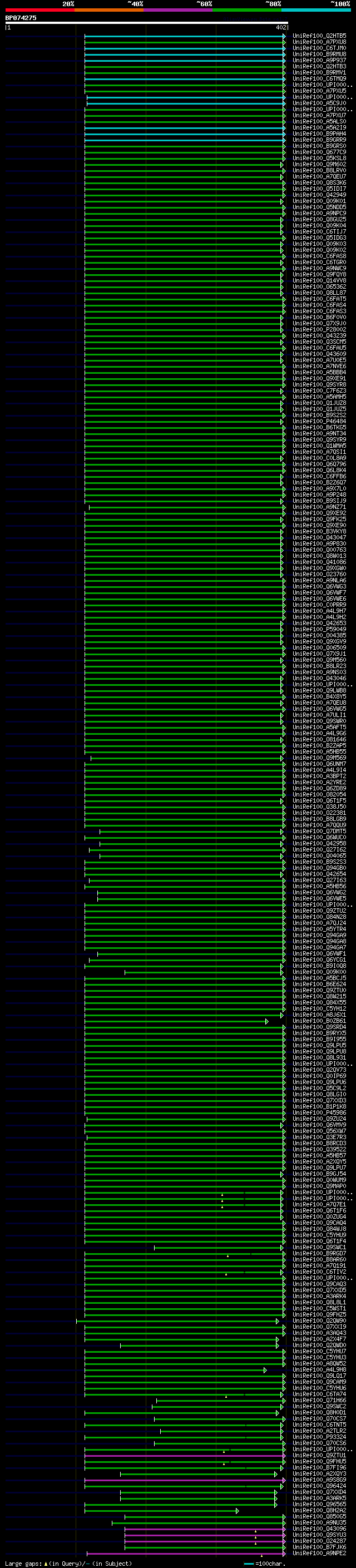
Task: Click the =100char. scale legend
Action: pos(264,1563)
